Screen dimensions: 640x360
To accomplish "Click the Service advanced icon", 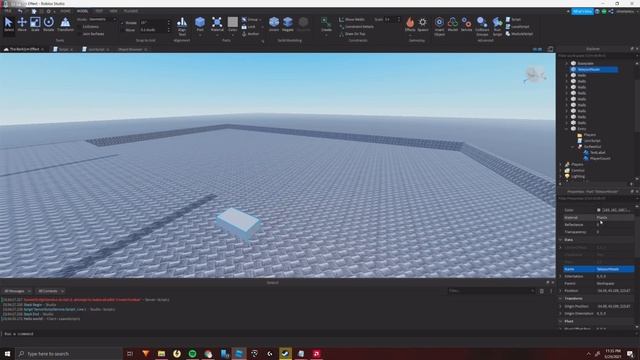I will (467, 24).
